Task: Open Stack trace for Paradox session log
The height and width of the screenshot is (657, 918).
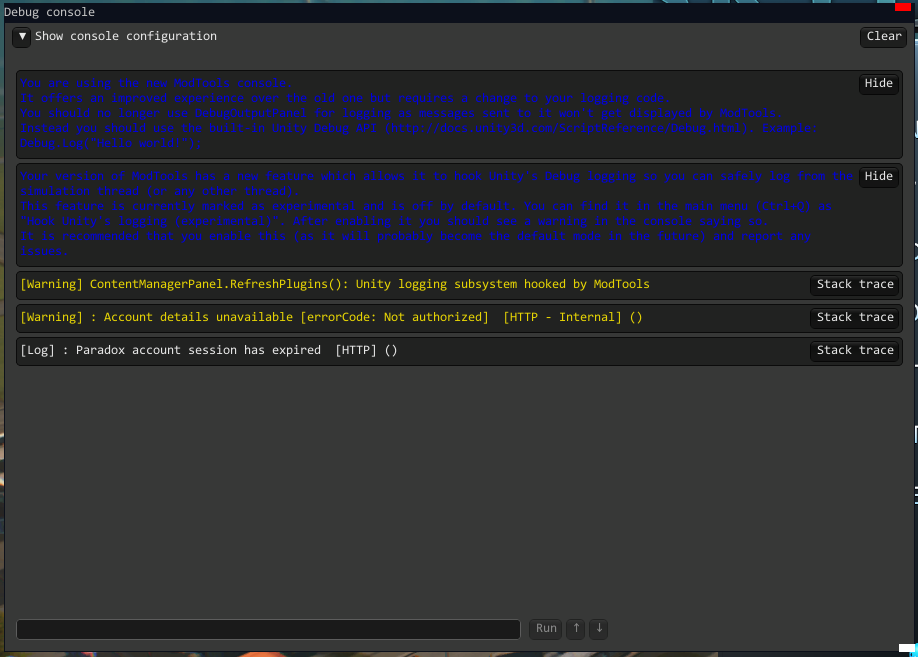Action: click(x=854, y=351)
